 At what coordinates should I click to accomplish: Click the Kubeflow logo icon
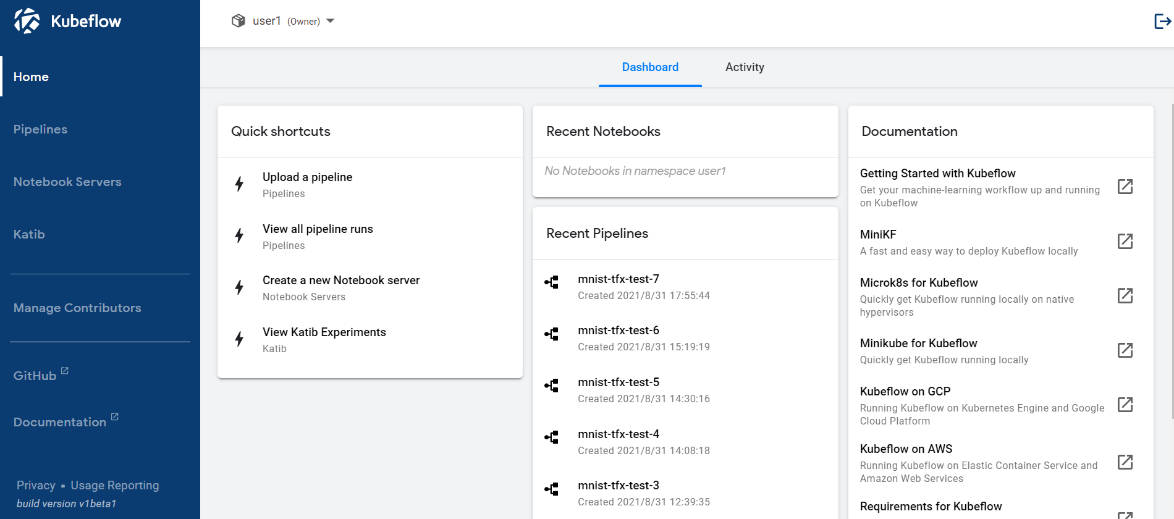(28, 21)
